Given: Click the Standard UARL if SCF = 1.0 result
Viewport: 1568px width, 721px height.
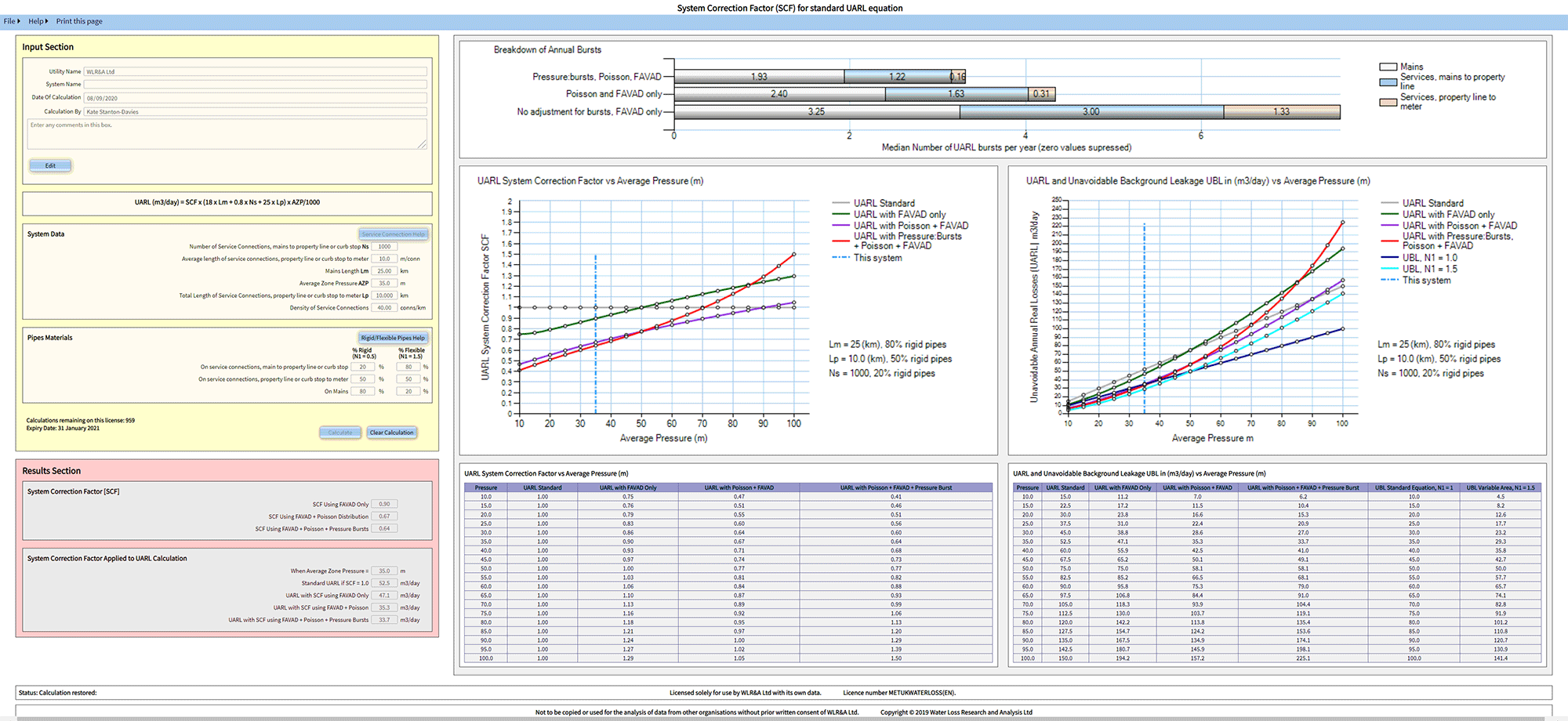Looking at the screenshot, I should click(384, 583).
